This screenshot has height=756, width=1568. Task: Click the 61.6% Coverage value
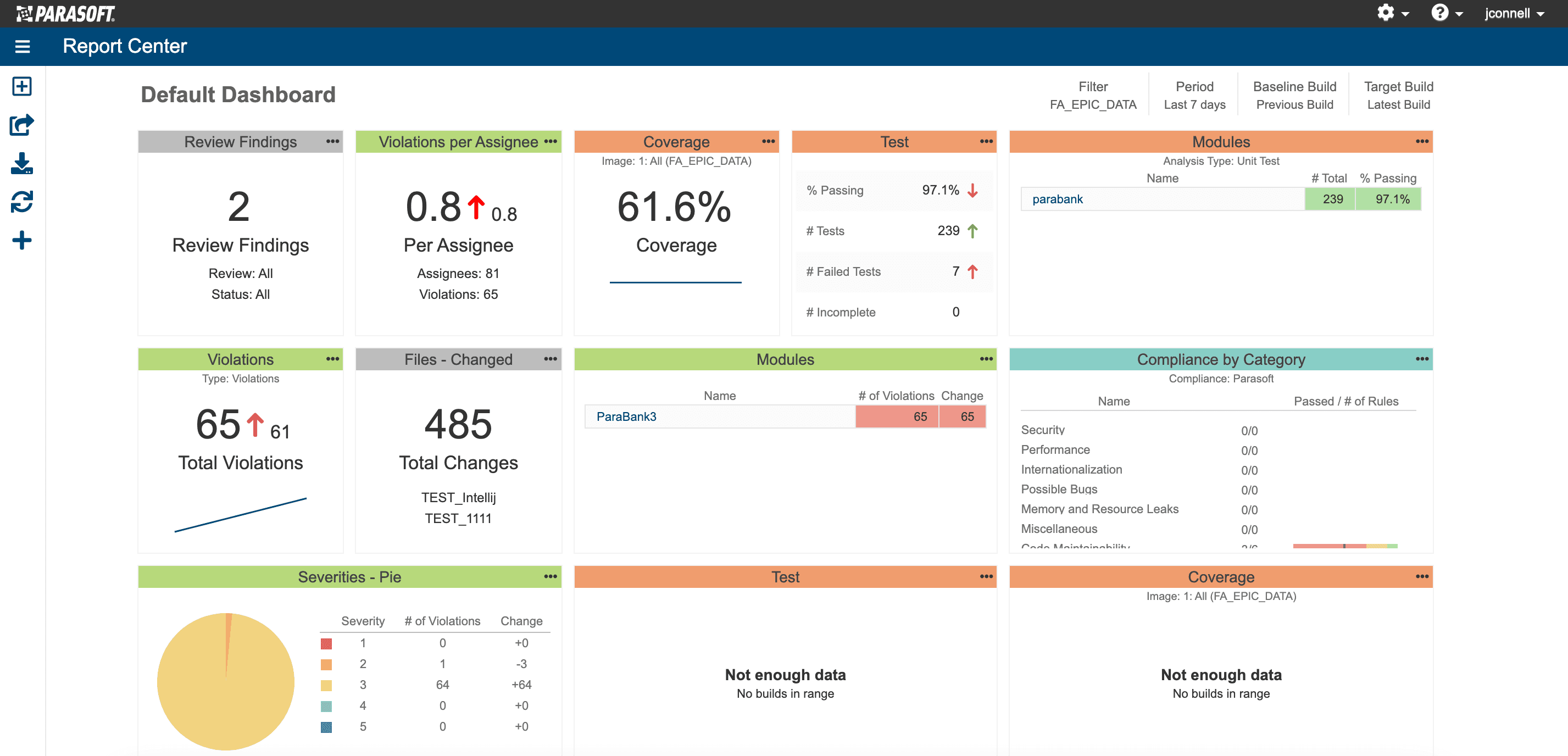click(x=675, y=207)
